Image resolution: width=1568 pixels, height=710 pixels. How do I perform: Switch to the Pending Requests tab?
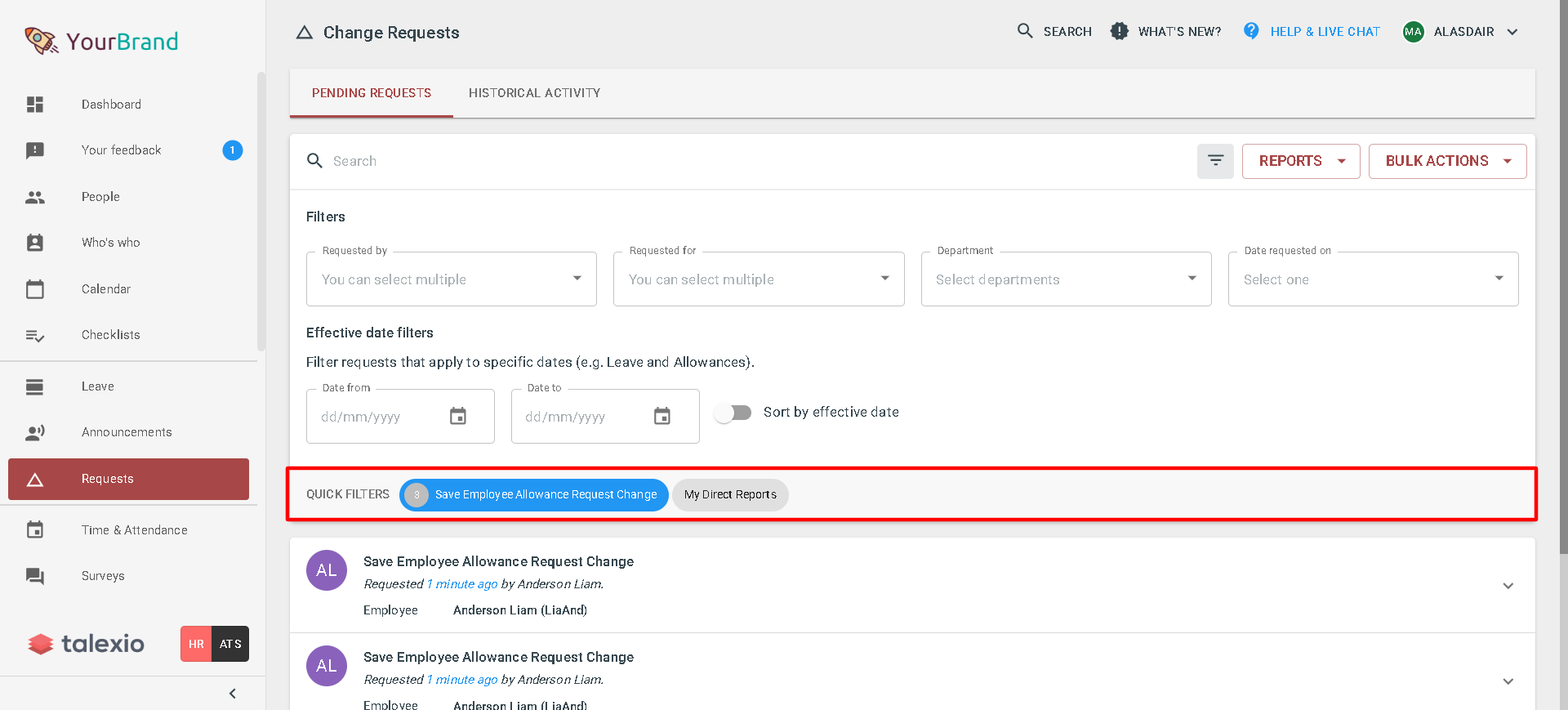(372, 93)
